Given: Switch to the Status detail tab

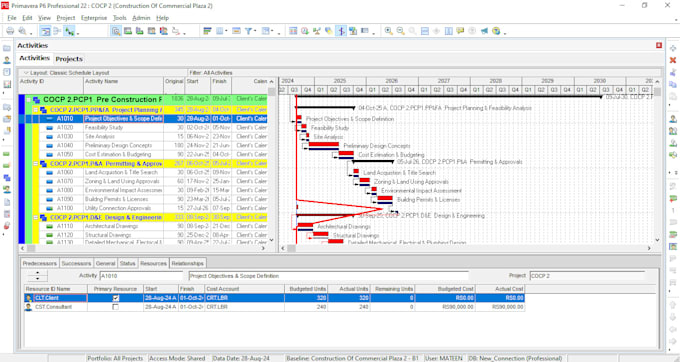Looking at the screenshot, I should (128, 263).
